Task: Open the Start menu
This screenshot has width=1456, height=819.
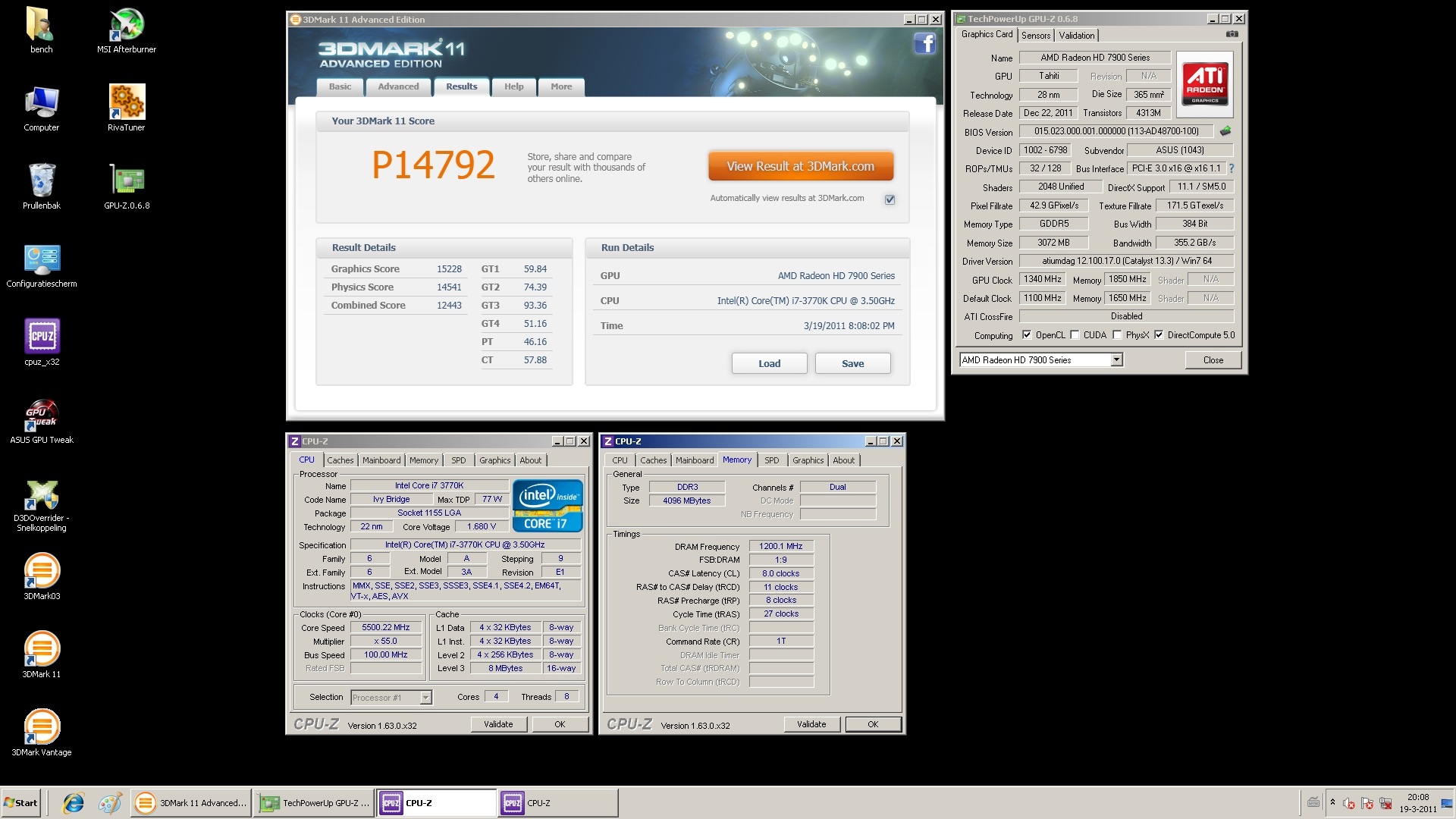Action: tap(20, 803)
